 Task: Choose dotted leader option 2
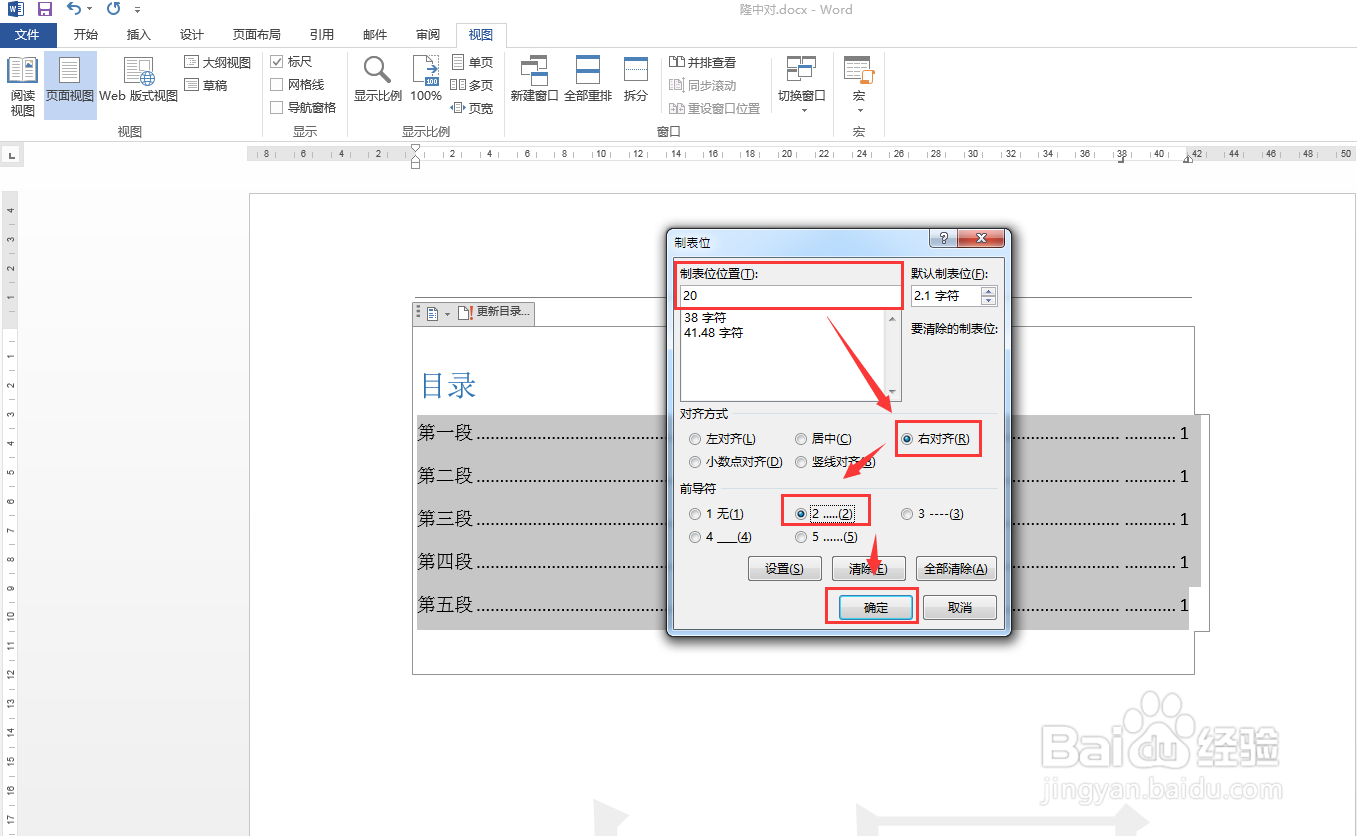(x=801, y=514)
